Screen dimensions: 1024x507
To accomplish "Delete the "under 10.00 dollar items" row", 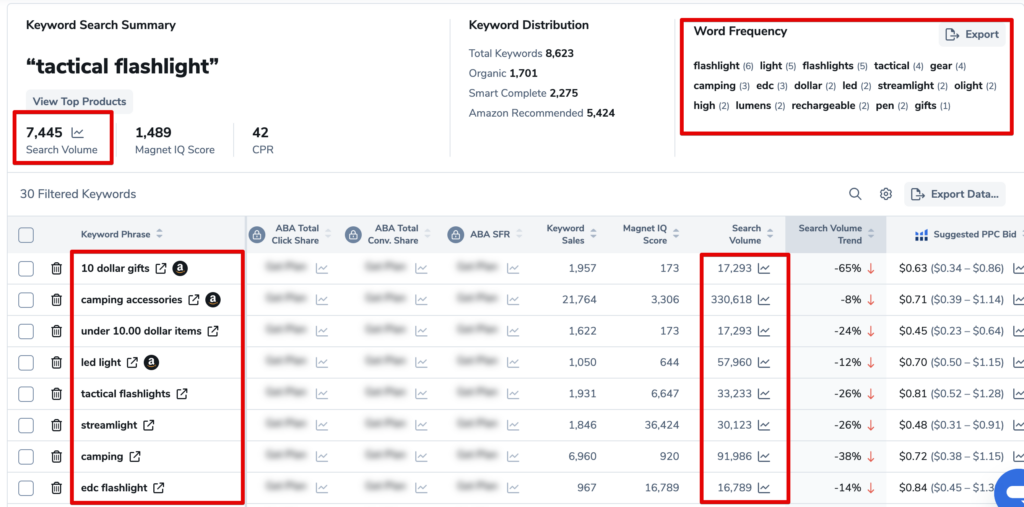I will pos(57,331).
